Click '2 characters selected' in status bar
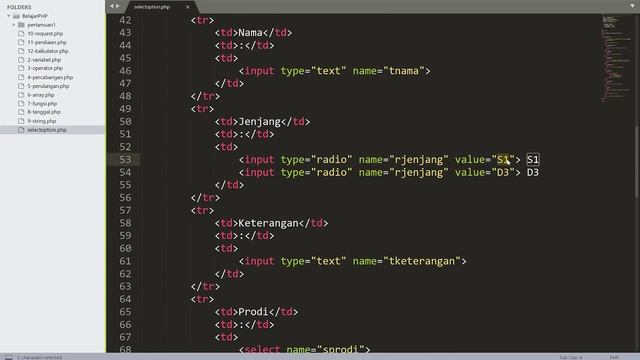 40,358
